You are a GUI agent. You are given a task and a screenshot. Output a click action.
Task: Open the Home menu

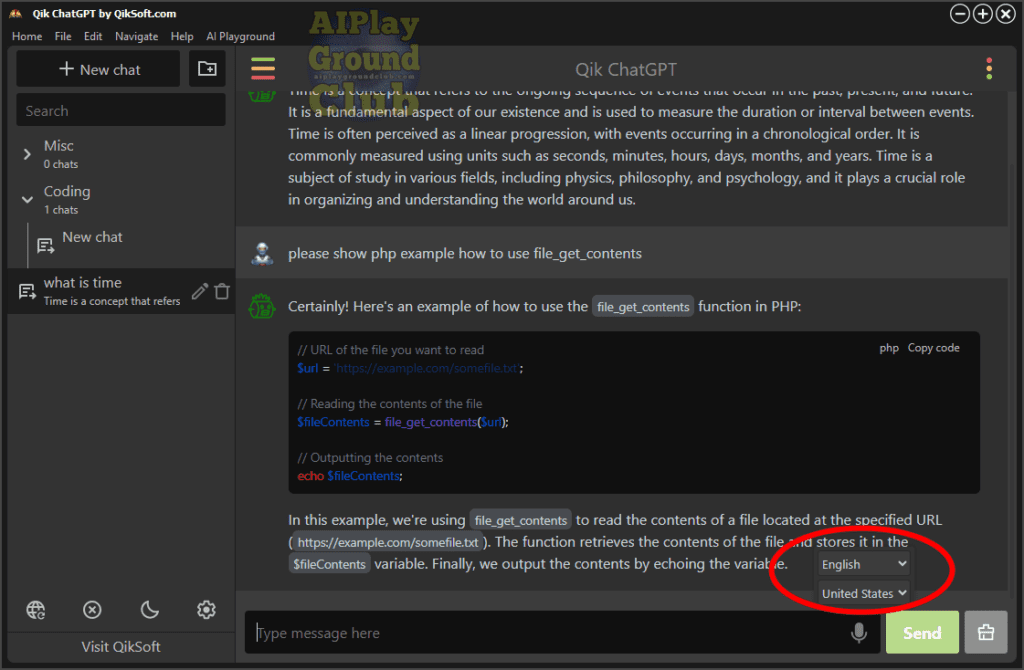[x=27, y=37]
